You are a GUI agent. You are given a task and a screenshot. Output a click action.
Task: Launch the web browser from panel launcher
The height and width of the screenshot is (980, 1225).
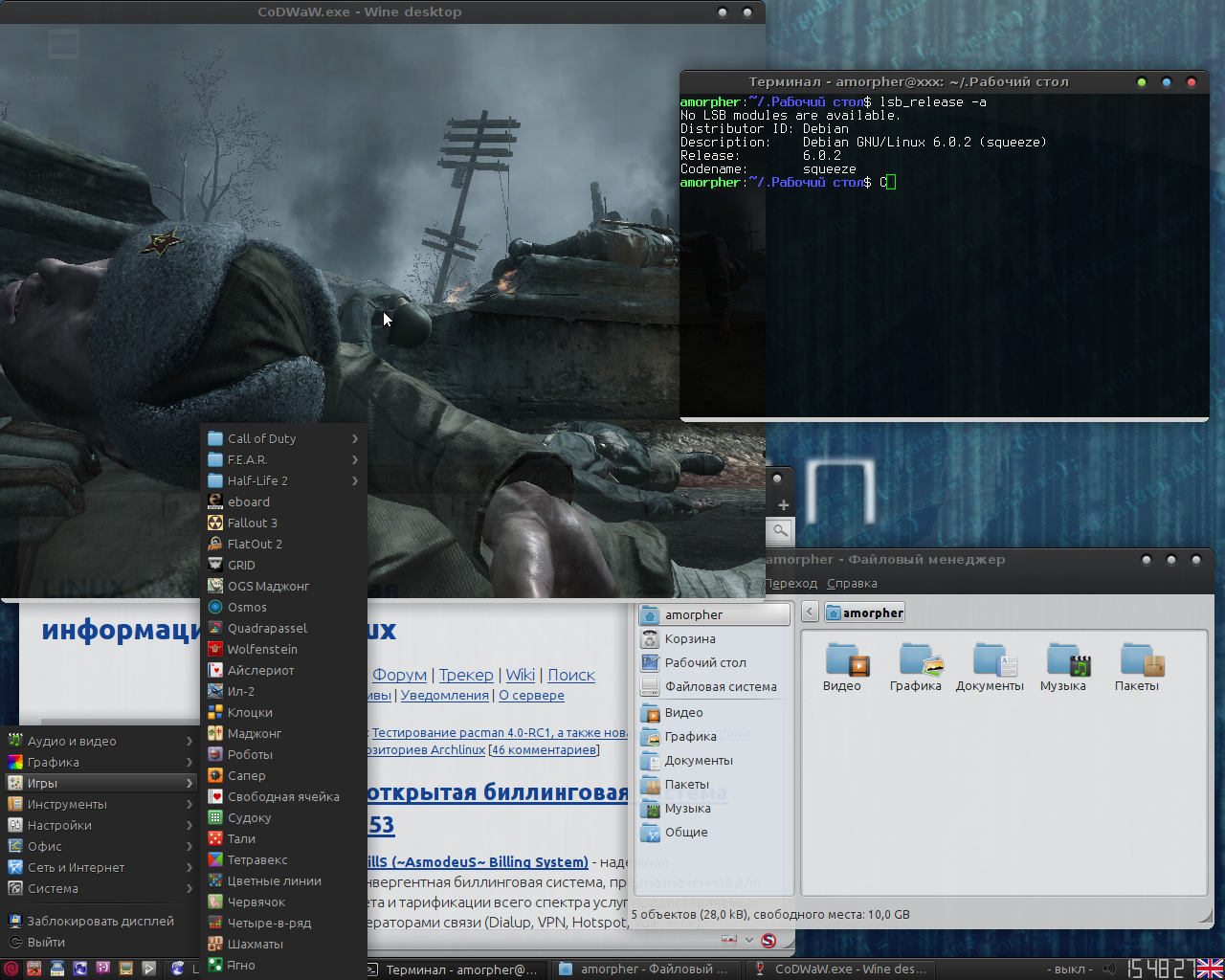[x=80, y=969]
